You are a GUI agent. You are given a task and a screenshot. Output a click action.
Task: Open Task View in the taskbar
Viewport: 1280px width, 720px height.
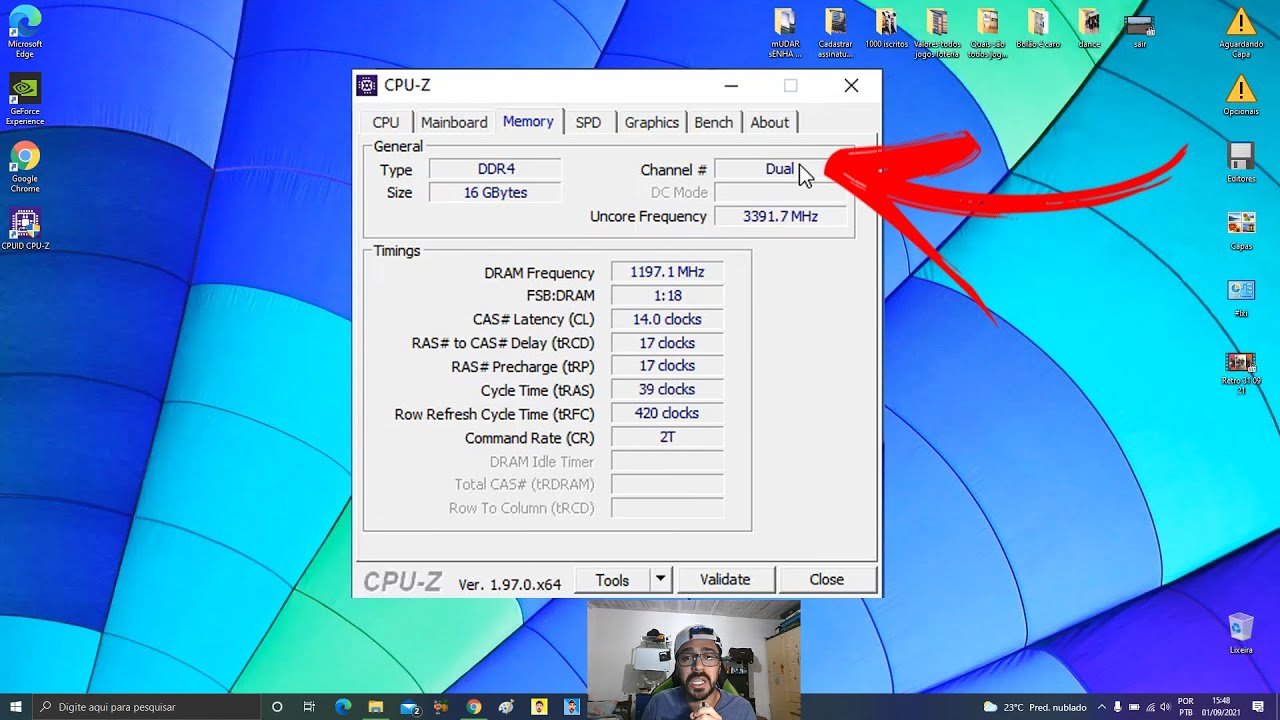click(309, 707)
